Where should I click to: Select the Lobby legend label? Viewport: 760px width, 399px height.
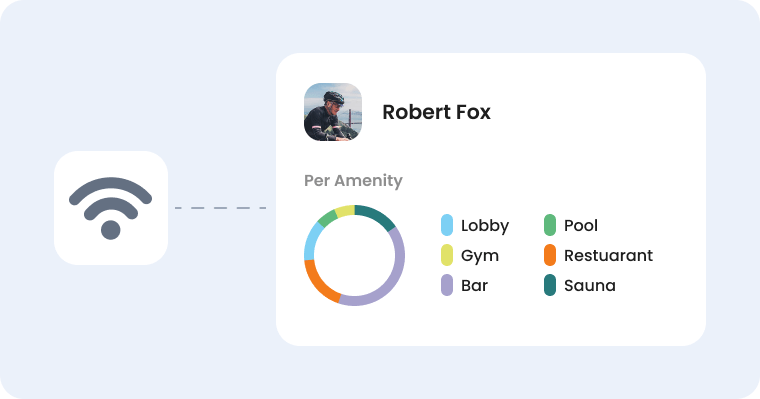pos(485,226)
